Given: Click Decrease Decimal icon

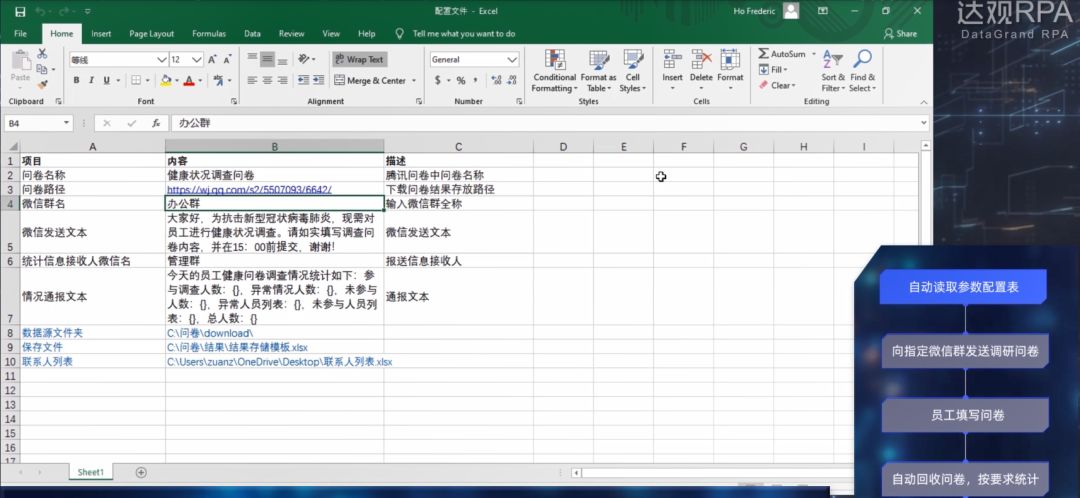Looking at the screenshot, I should click(x=512, y=81).
